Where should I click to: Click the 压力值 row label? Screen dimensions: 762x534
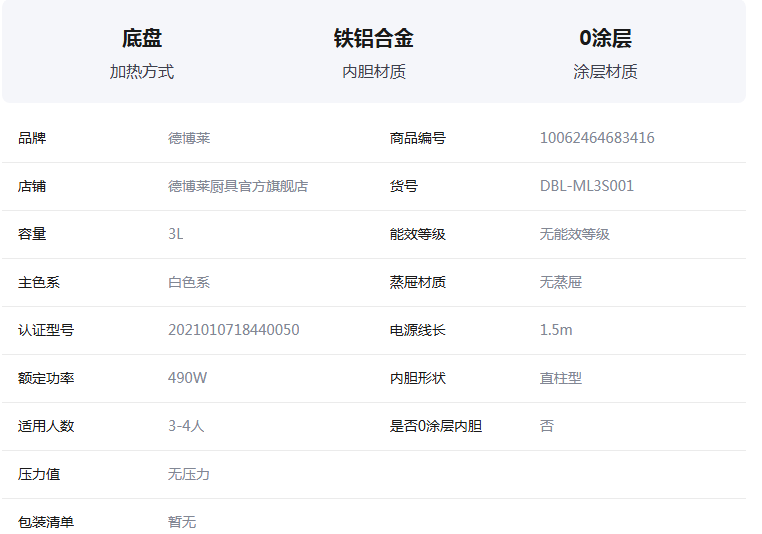[39, 475]
